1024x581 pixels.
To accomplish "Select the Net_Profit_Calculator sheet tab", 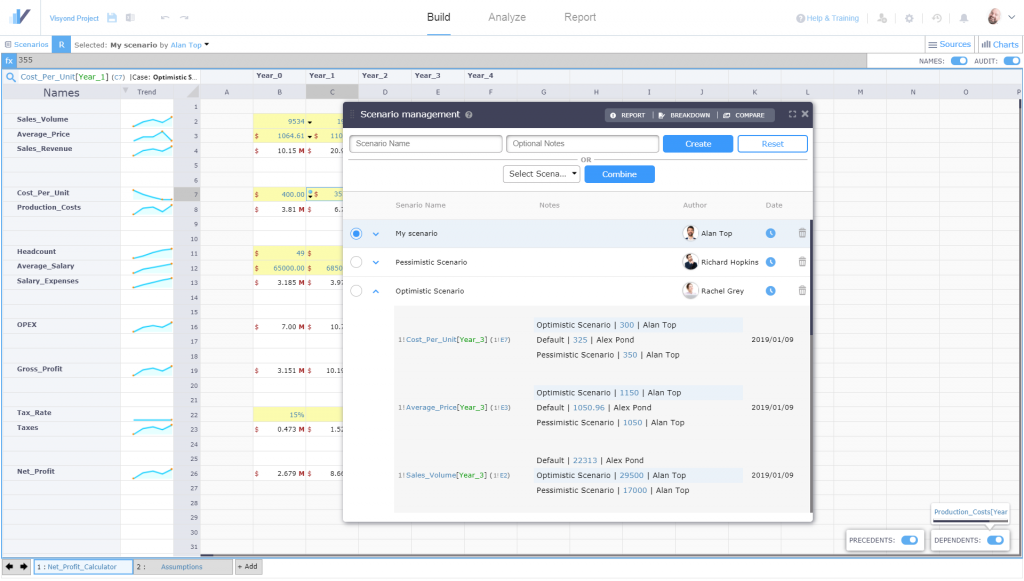I will [82, 567].
